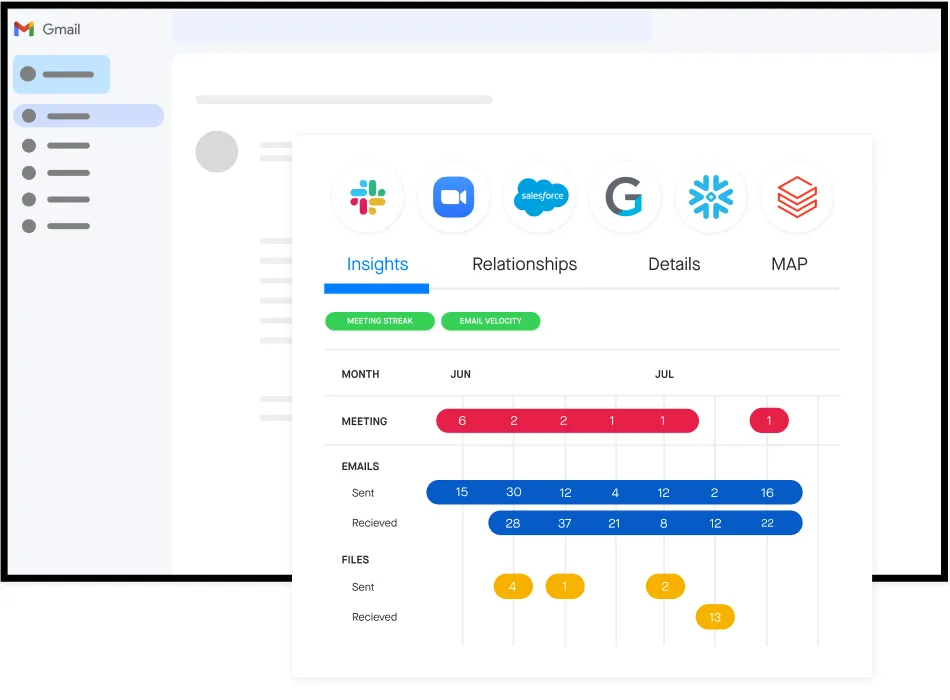This screenshot has width=950, height=700.
Task: Open the Zoom integration icon
Action: (x=453, y=197)
